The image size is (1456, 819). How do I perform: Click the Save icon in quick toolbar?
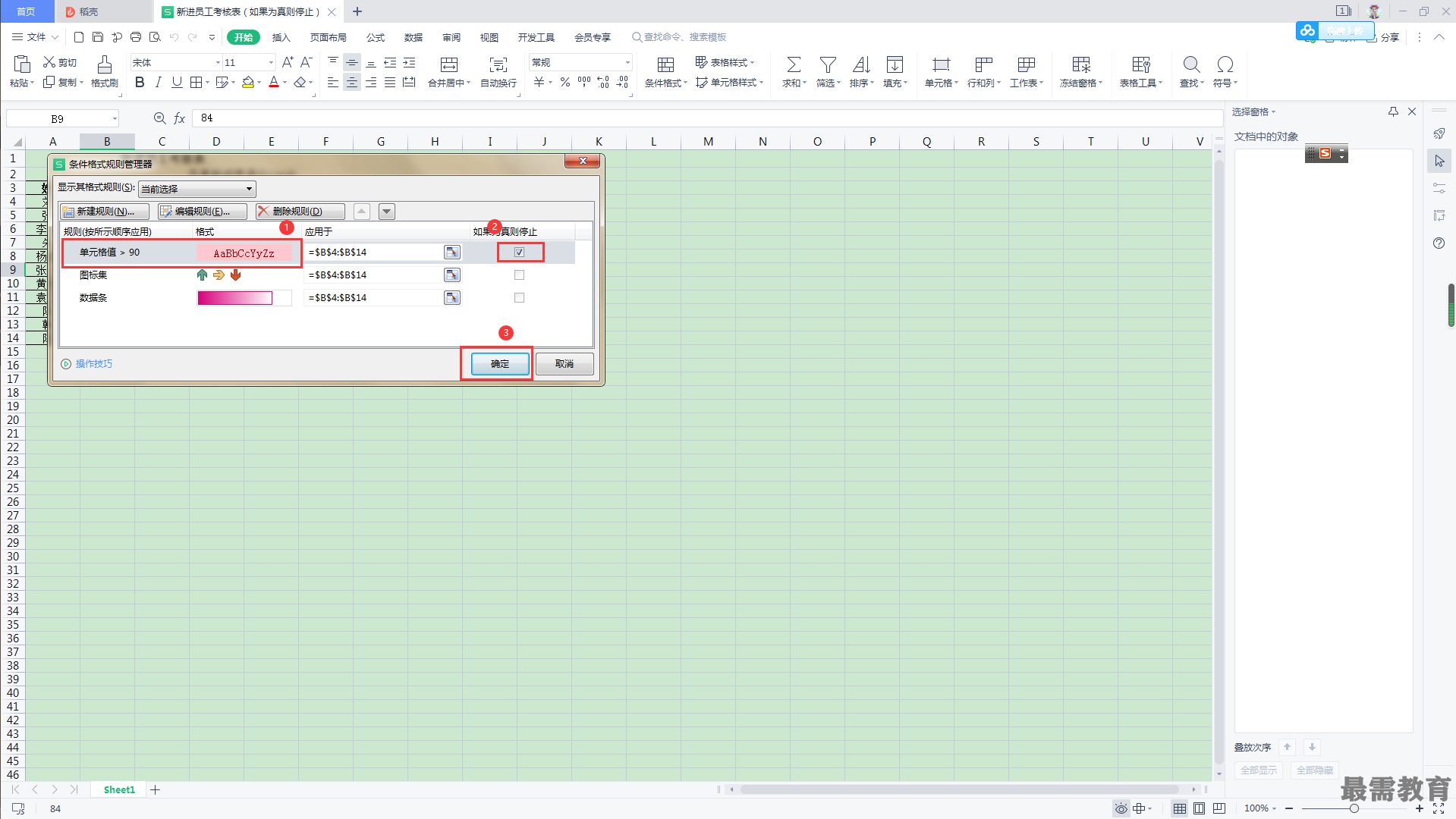pyautogui.click(x=98, y=37)
